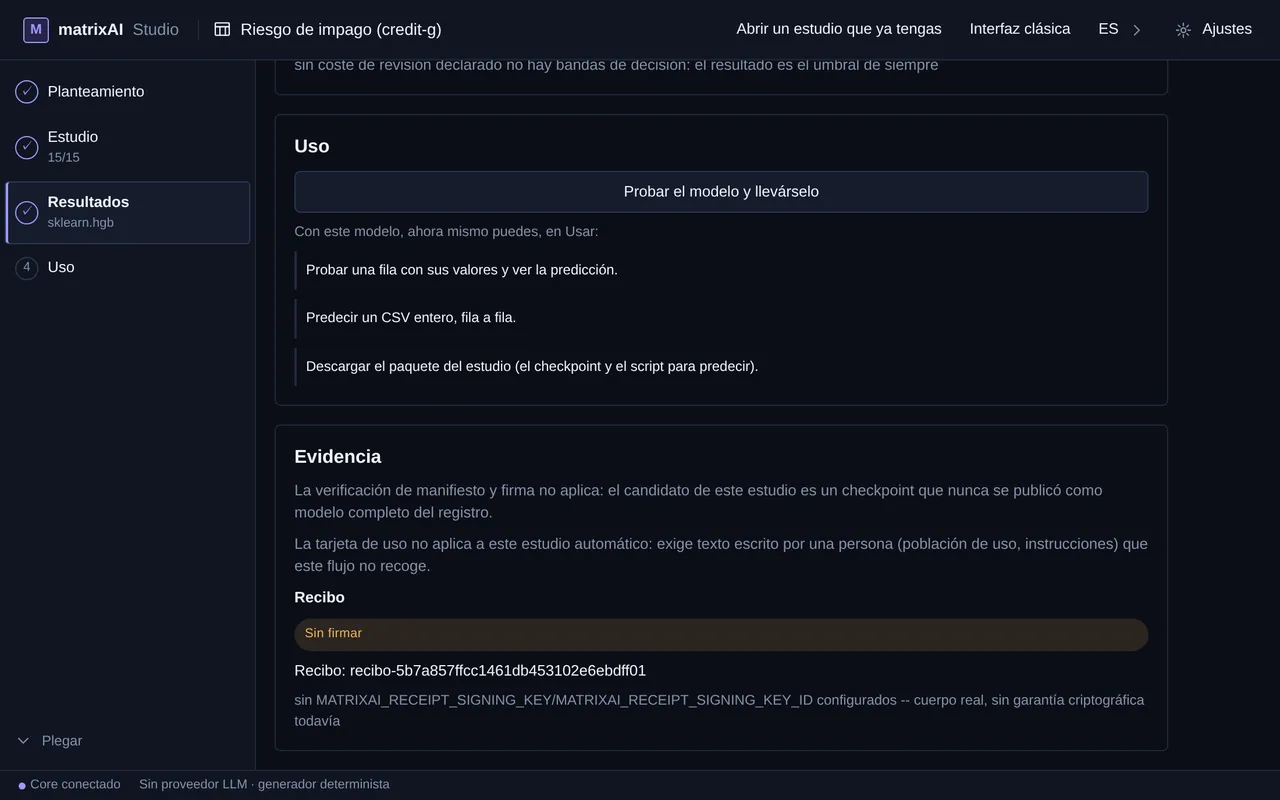The width and height of the screenshot is (1280, 800).
Task: Open the Estudio 15/15 step
Action: coord(128,147)
